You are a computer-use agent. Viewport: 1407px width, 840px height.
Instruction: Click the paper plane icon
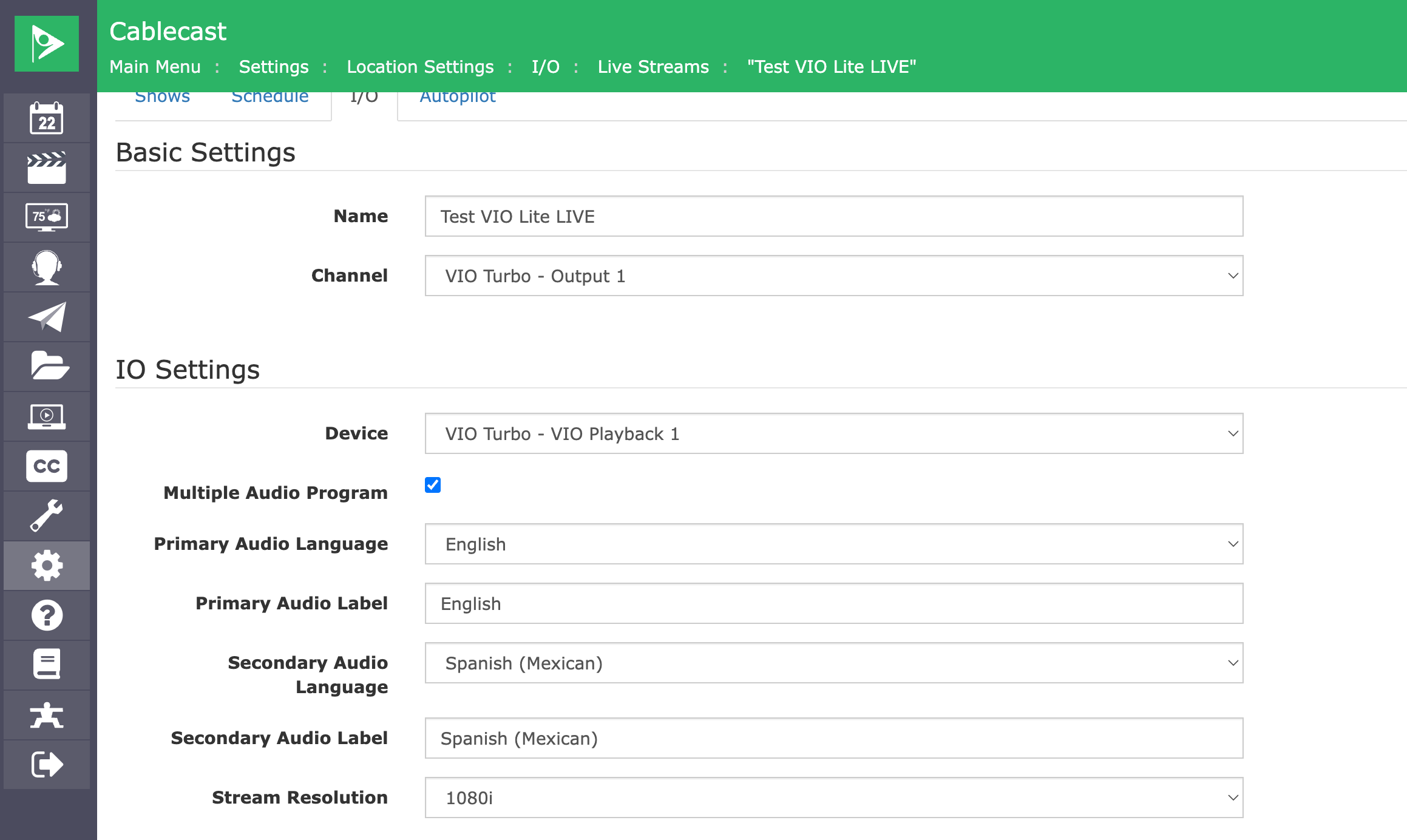47,317
